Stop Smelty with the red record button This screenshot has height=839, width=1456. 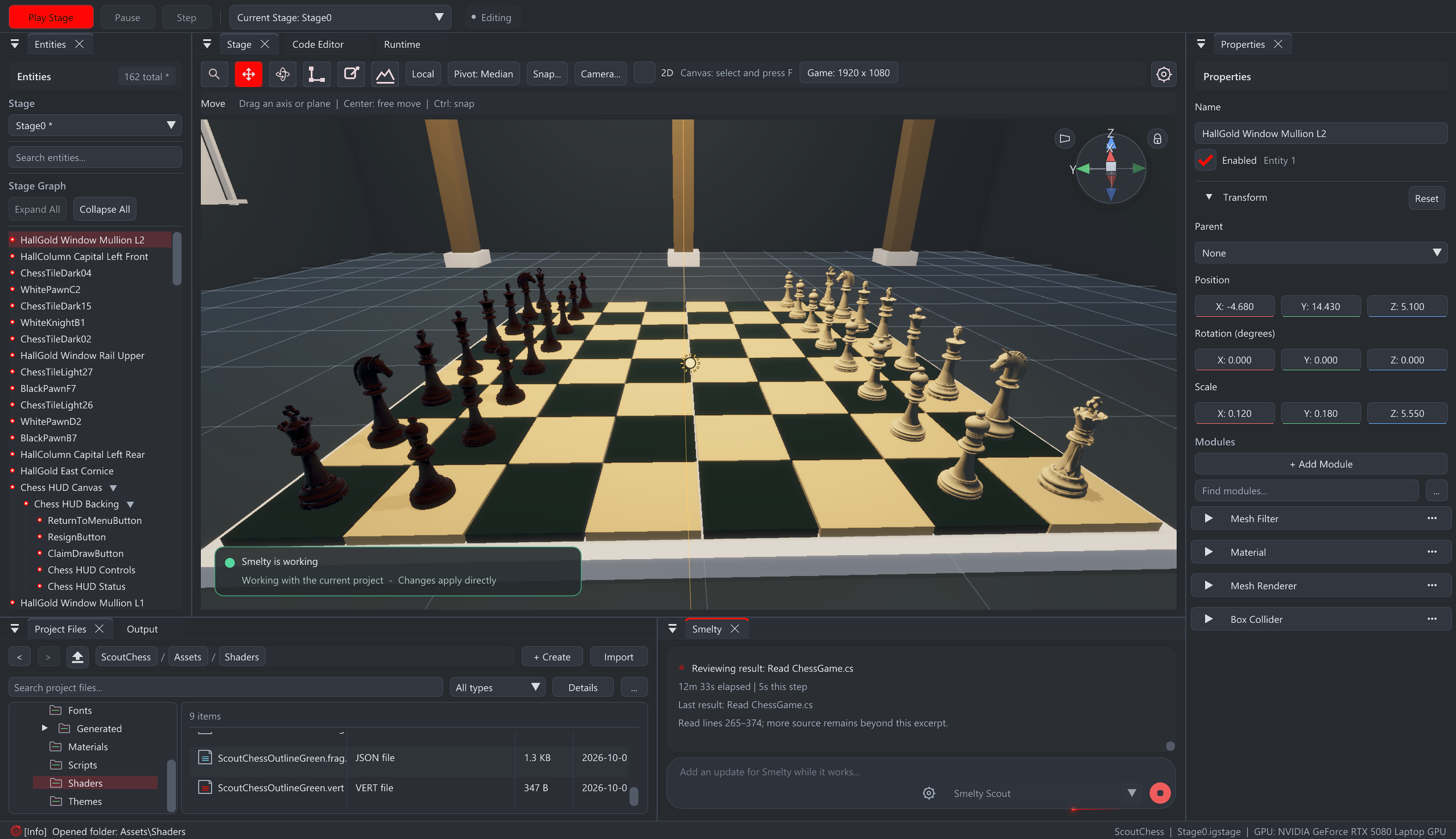[1160, 793]
